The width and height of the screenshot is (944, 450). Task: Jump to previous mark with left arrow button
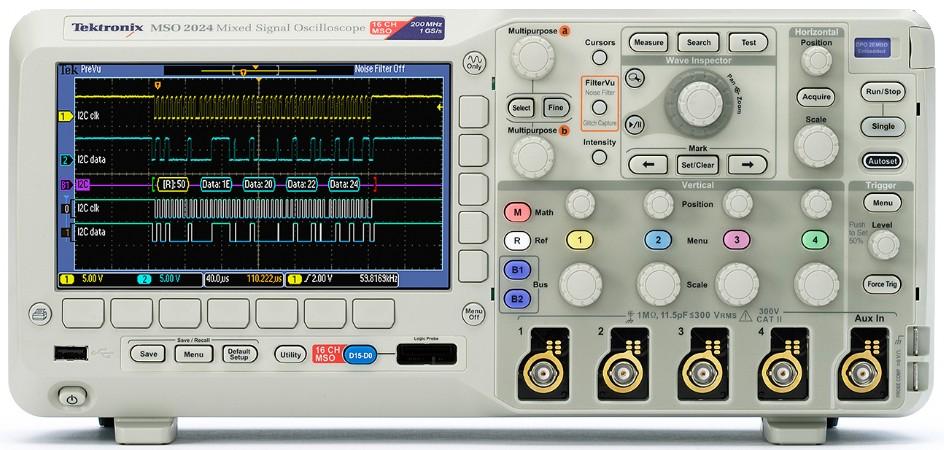[x=648, y=164]
